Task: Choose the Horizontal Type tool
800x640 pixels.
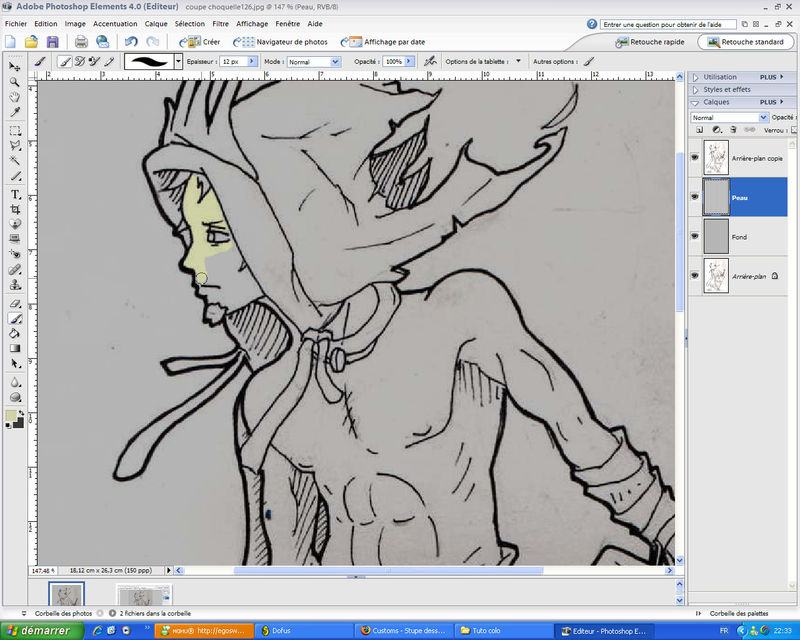Action: [15, 194]
